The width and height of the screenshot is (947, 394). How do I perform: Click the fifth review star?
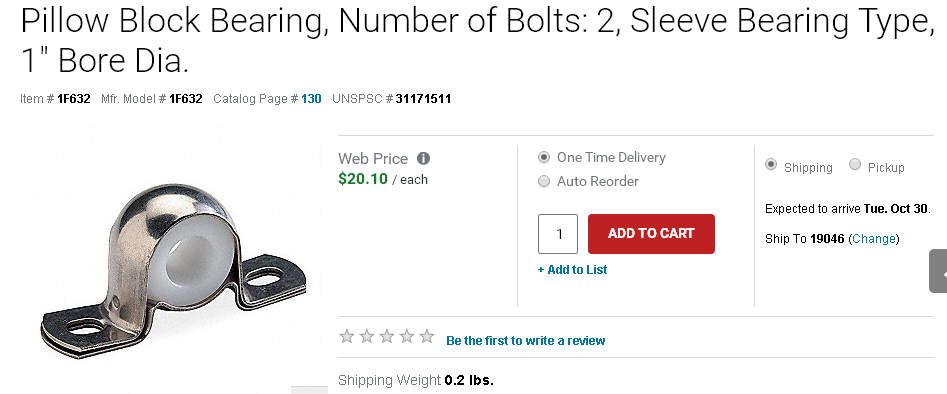(x=426, y=337)
